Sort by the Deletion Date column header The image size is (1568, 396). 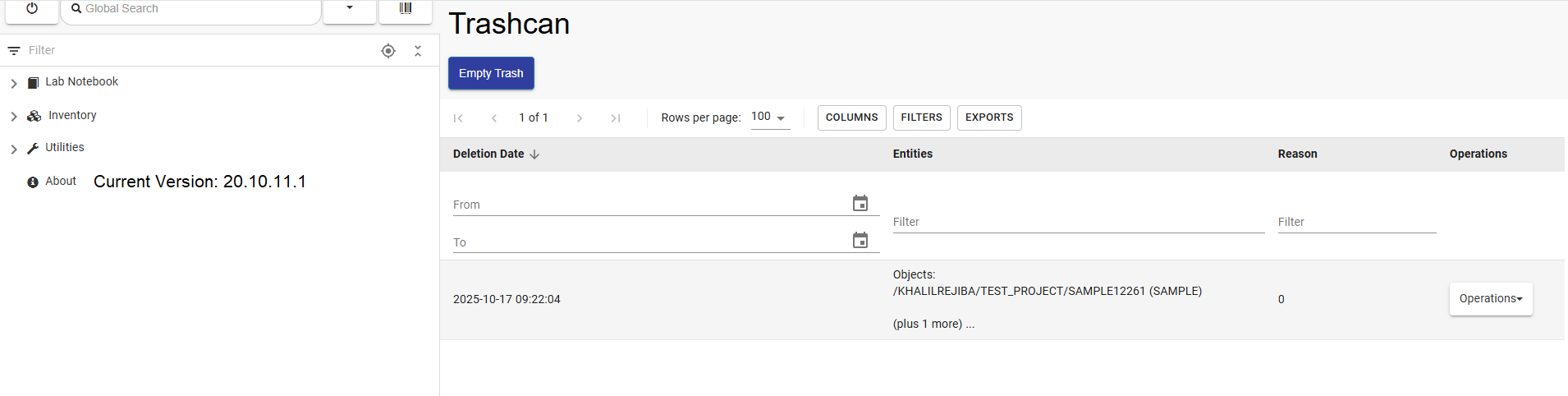(x=489, y=154)
